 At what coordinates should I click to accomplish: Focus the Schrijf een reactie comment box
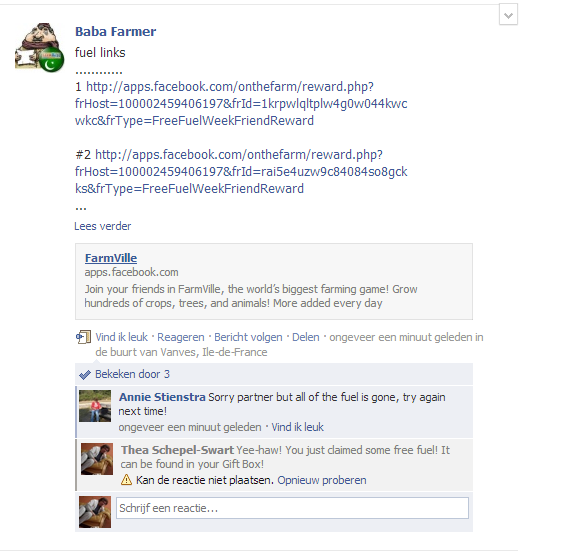(292, 508)
